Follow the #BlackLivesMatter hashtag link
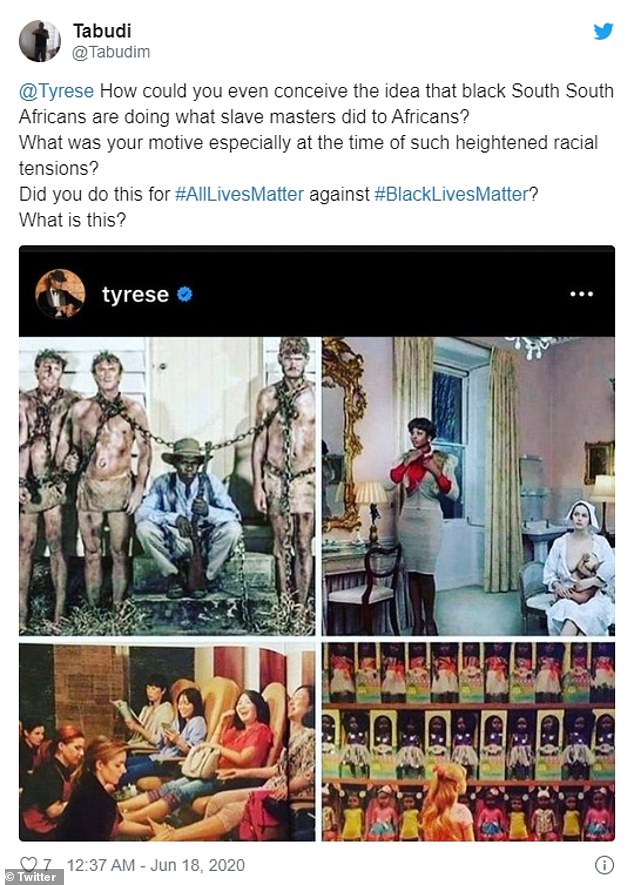 (451, 194)
